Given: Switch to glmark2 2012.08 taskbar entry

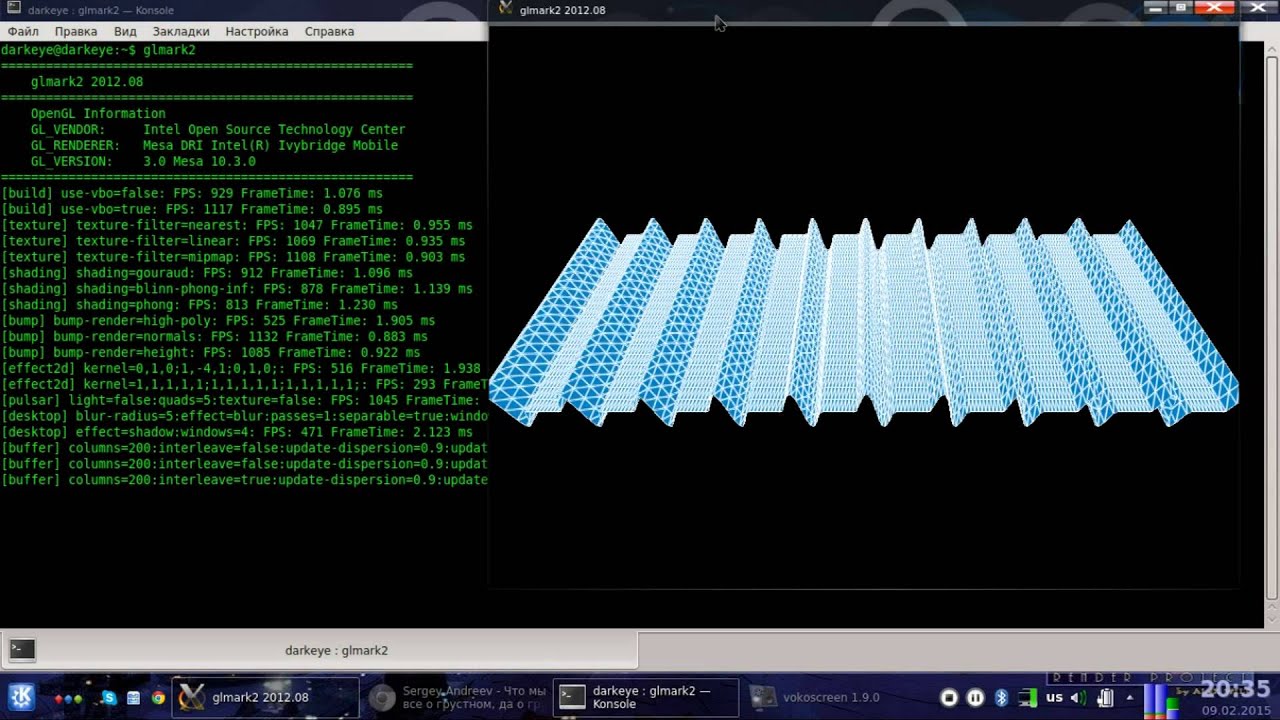Looking at the screenshot, I should pos(266,697).
